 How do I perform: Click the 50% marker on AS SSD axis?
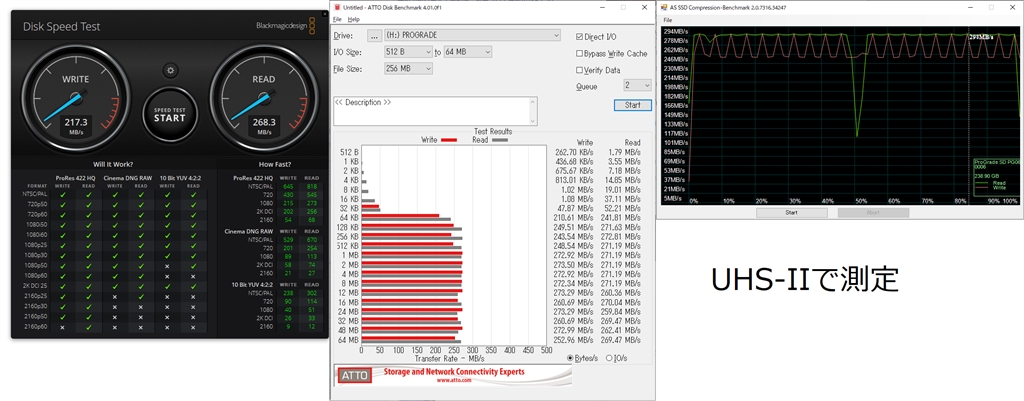tap(861, 201)
